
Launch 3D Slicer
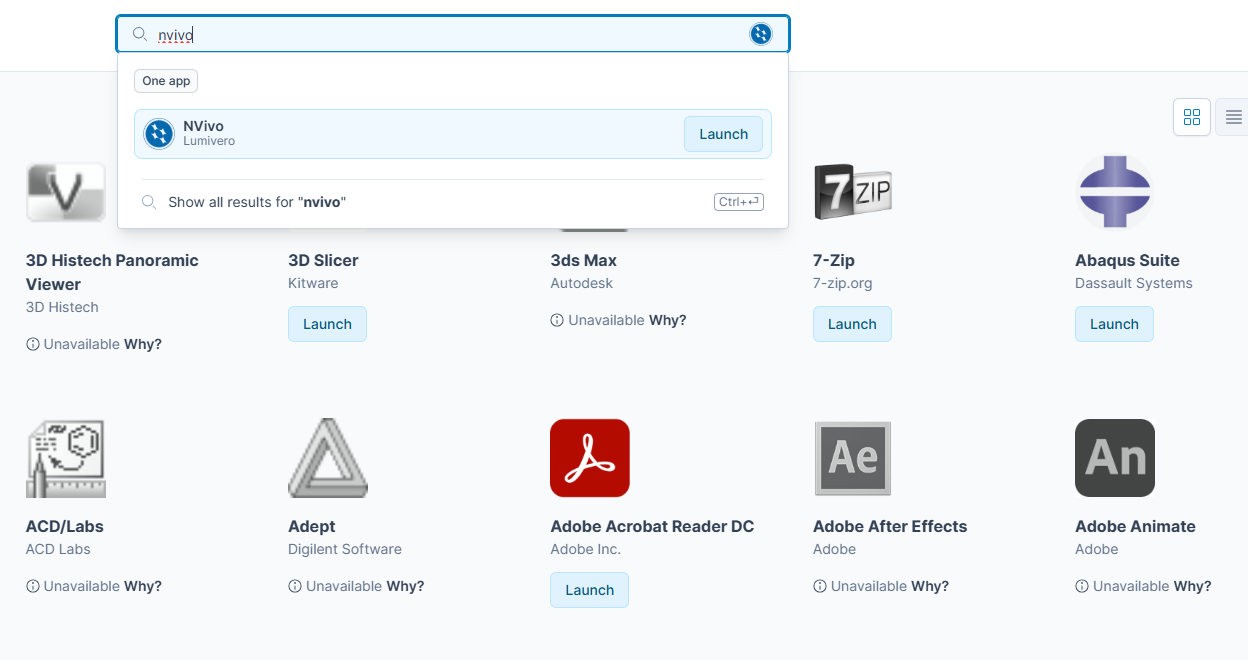[327, 324]
